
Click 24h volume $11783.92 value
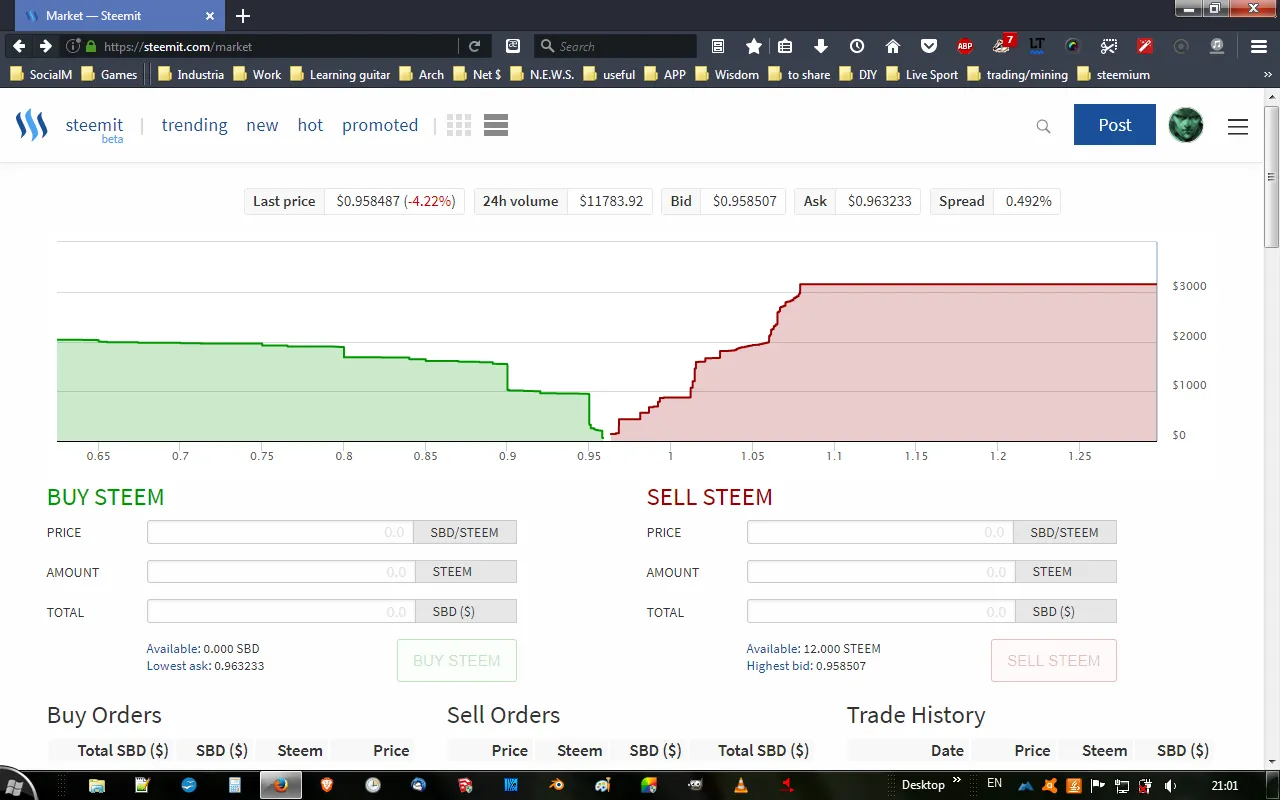pos(611,201)
